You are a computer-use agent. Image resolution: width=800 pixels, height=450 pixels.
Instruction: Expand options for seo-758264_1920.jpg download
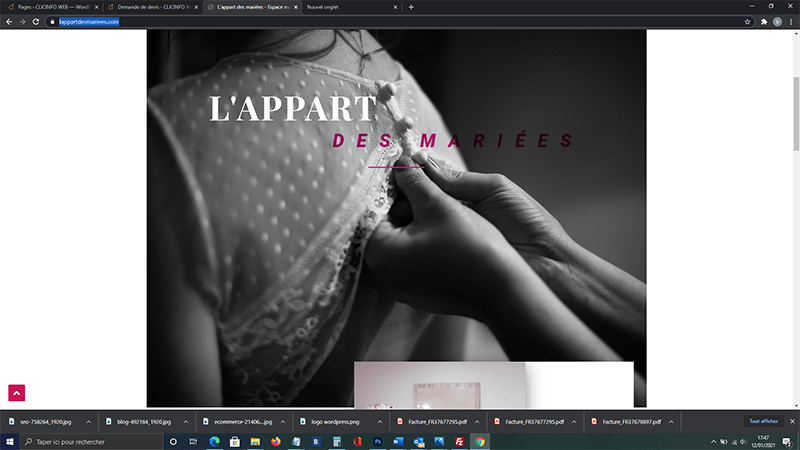88,422
